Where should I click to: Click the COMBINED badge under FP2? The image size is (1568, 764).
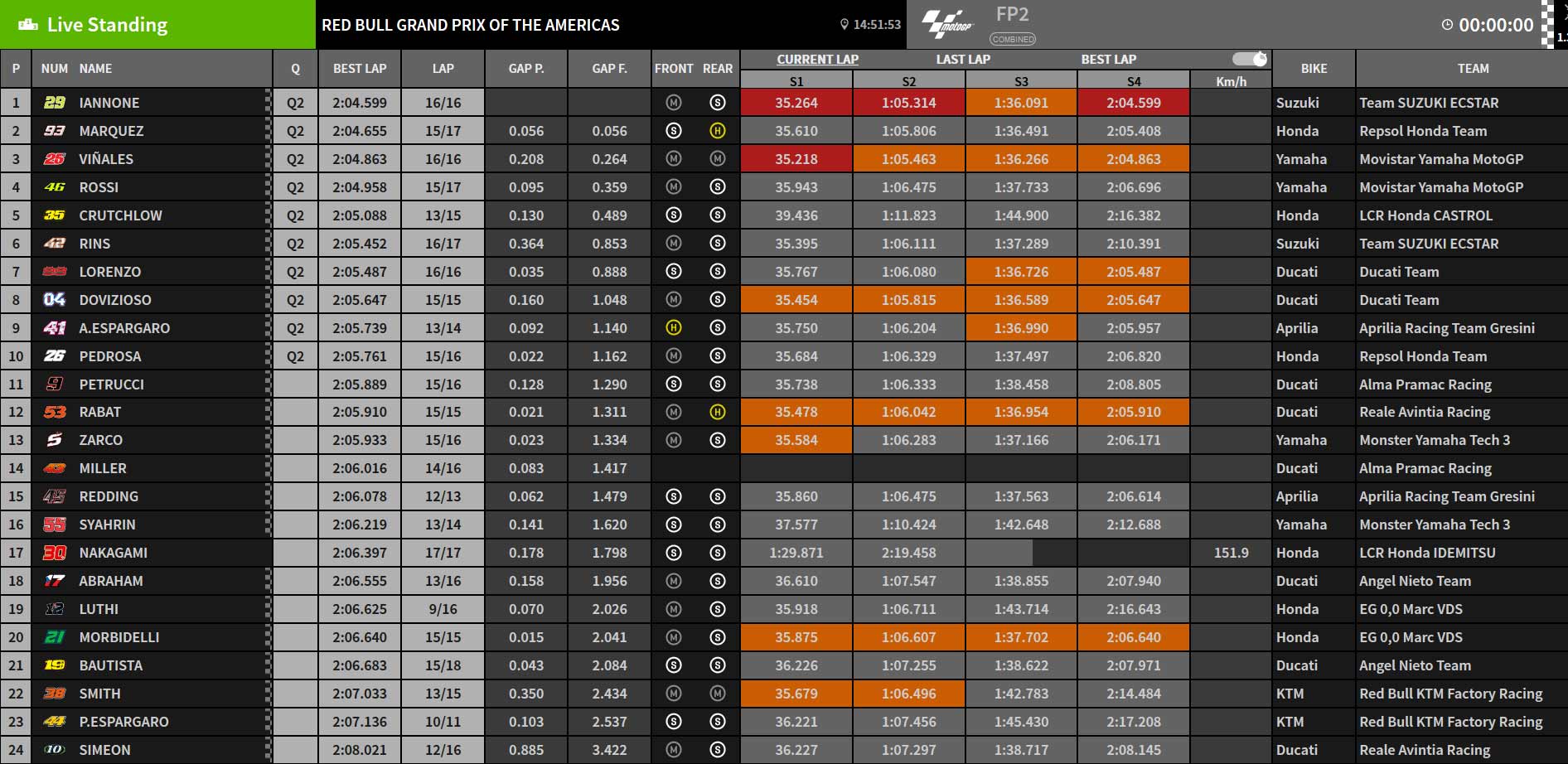pyautogui.click(x=1013, y=39)
